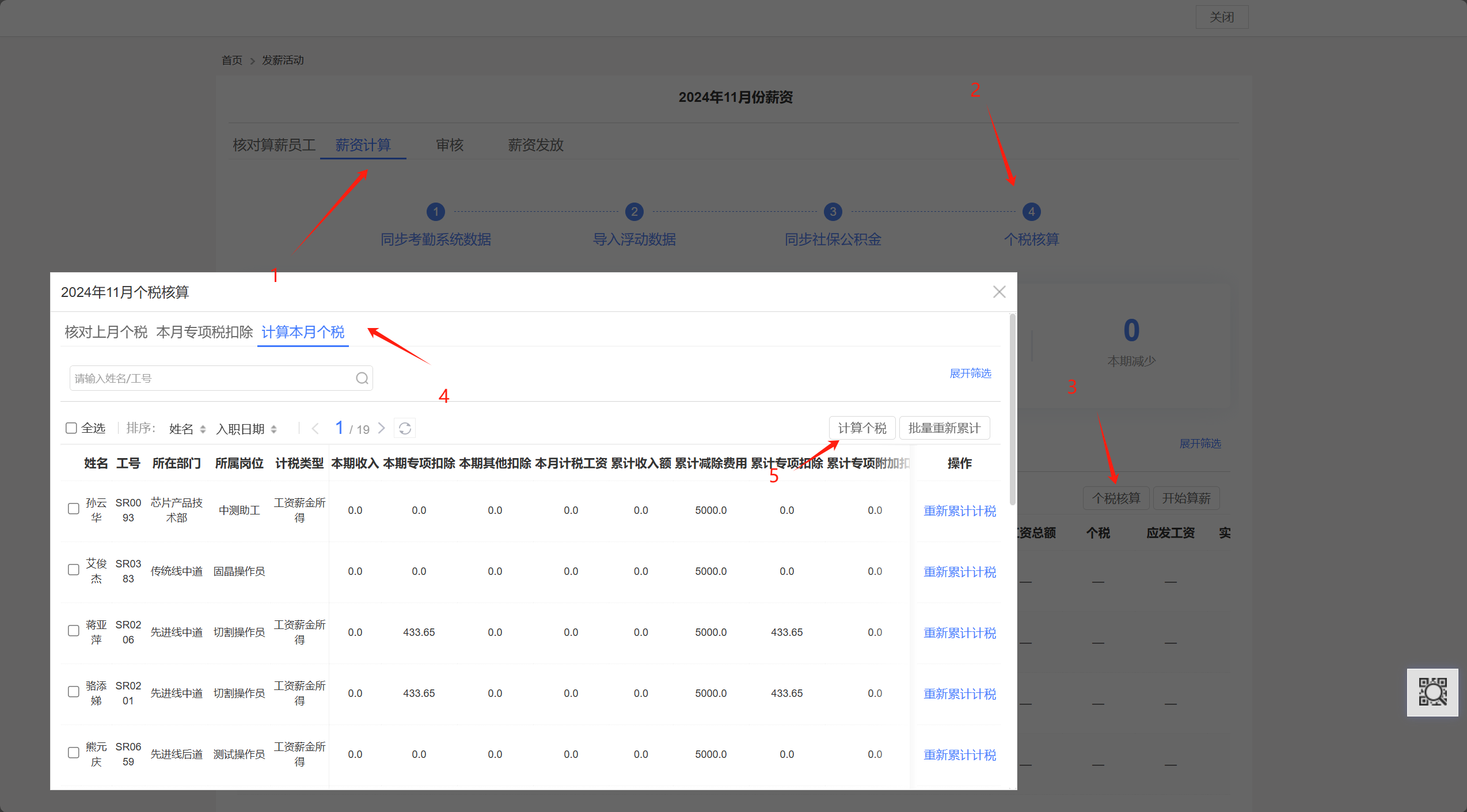Click 重新累计计税 link for 艾俊杰
Viewport: 1467px width, 812px height.
[x=959, y=572]
